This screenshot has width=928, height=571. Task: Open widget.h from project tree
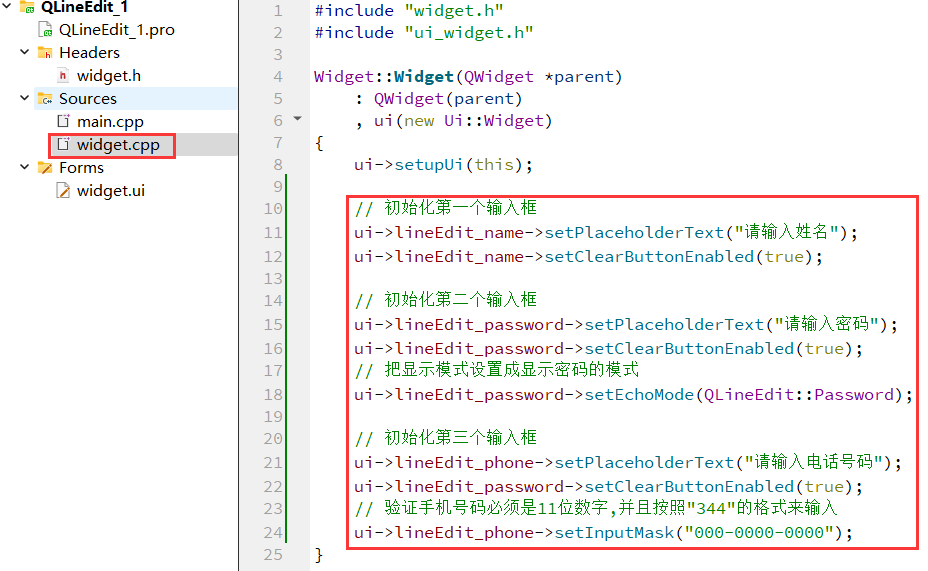pos(109,76)
